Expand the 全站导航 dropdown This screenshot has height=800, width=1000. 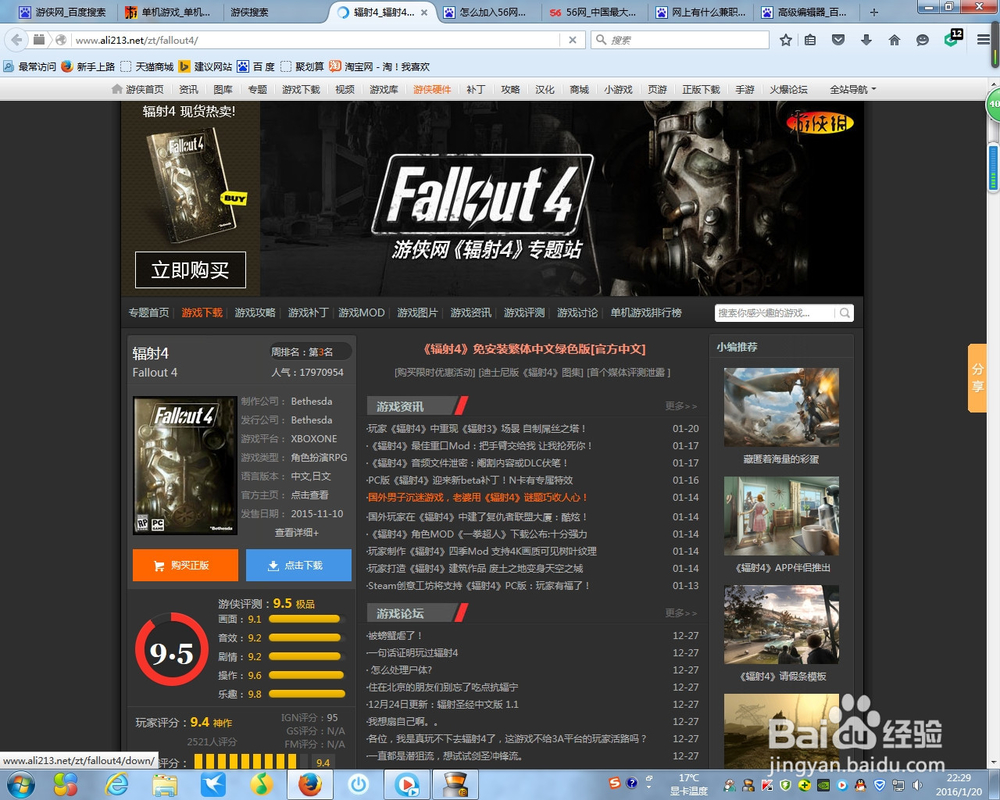[x=853, y=89]
